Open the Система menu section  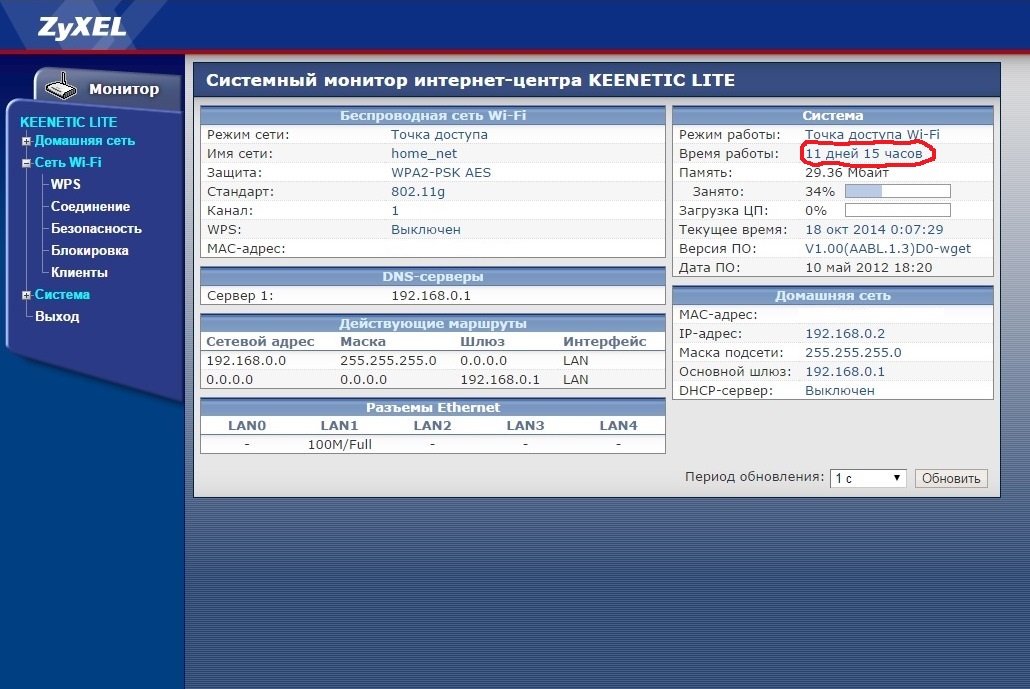pos(62,294)
